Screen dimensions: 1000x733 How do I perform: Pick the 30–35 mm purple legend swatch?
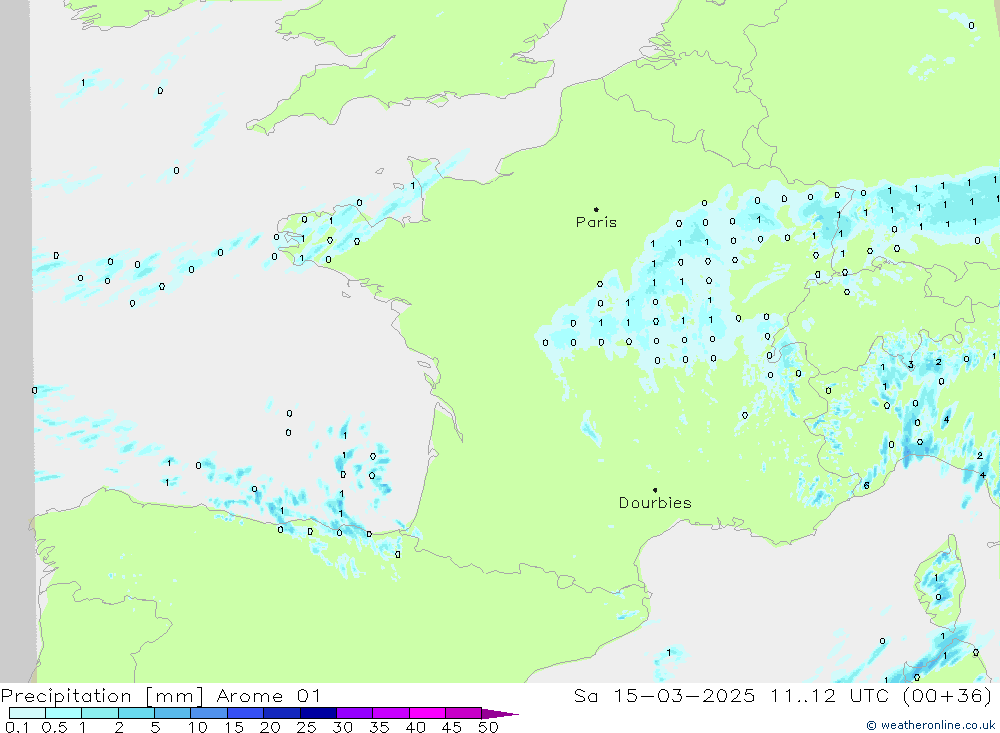(354, 713)
